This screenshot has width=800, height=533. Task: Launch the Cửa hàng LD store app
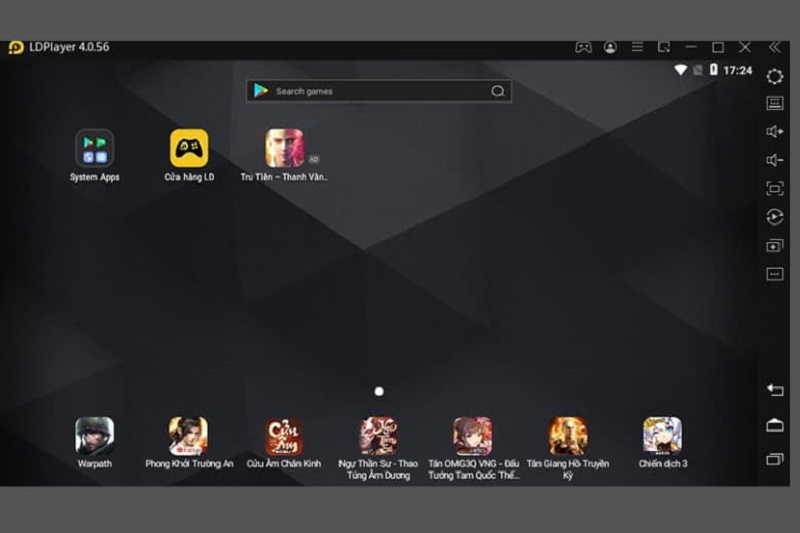pyautogui.click(x=189, y=148)
